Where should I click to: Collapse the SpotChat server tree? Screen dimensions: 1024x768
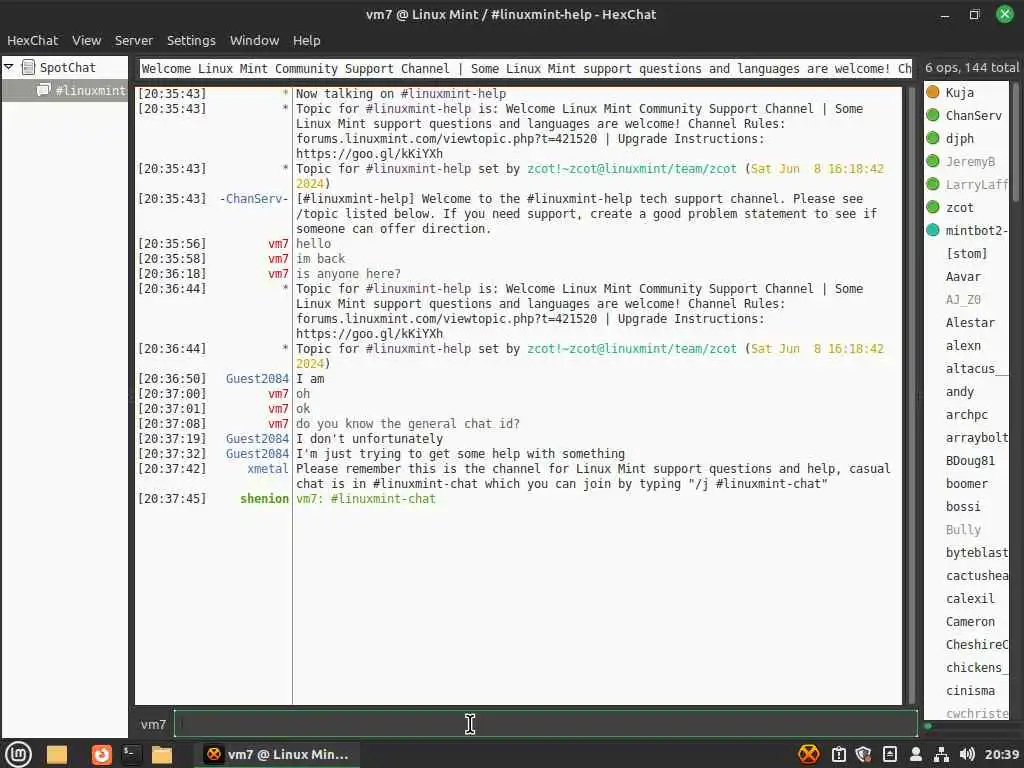(9, 67)
